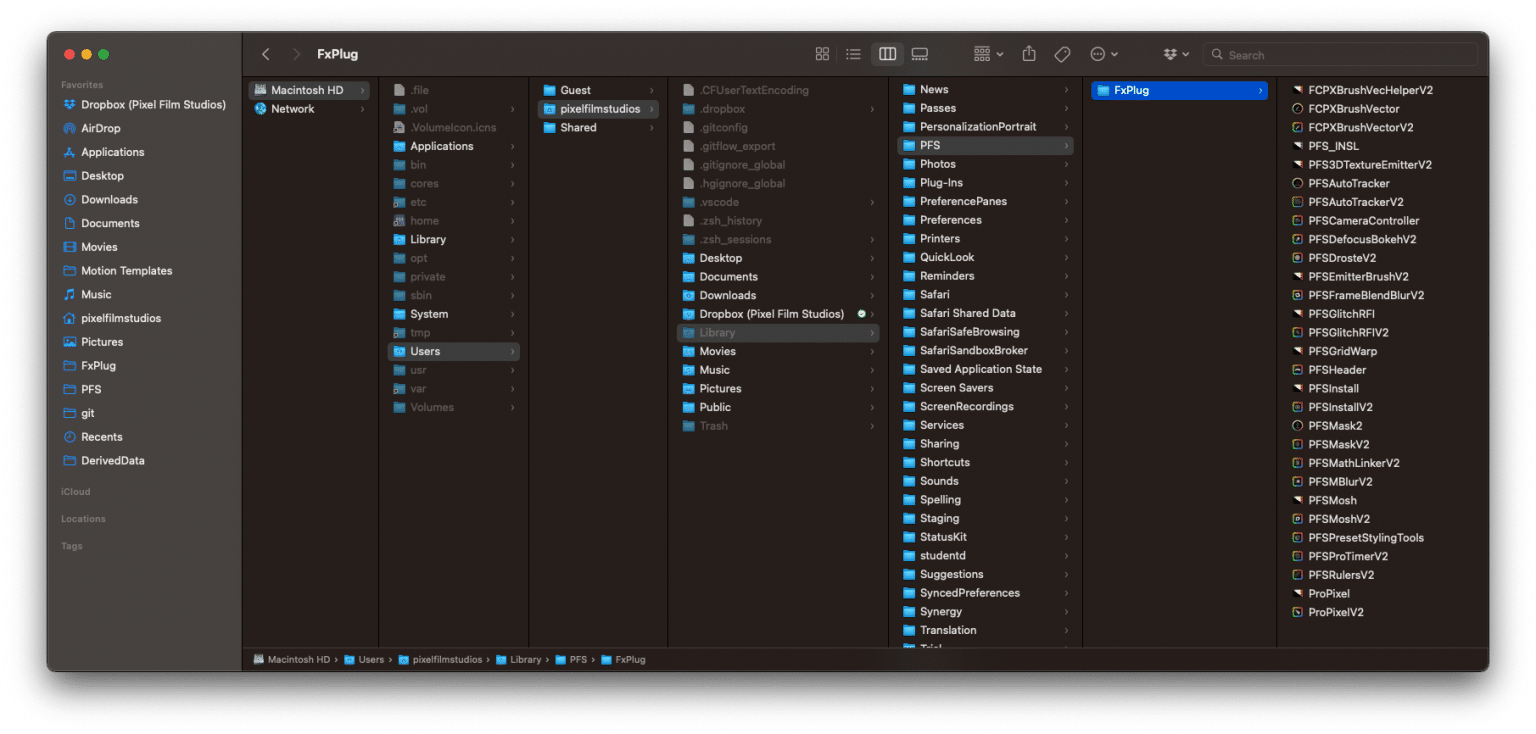This screenshot has width=1536, height=734.
Task: Select the .zsh_history file
Action: tap(778, 221)
